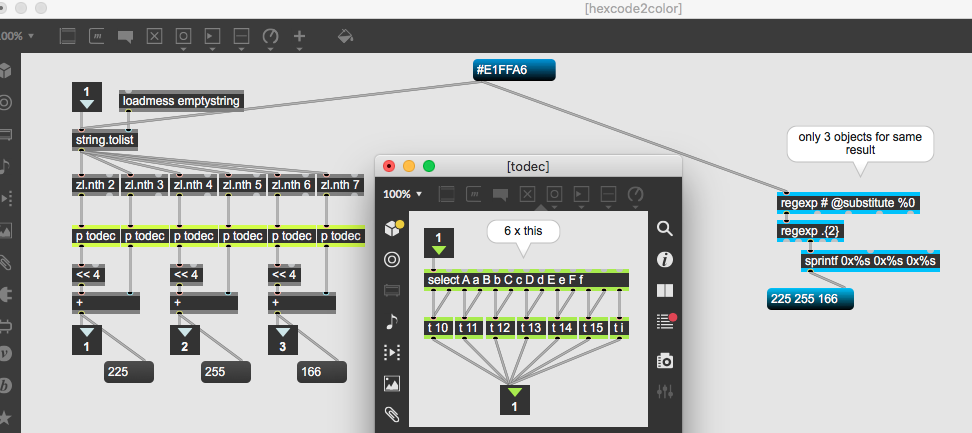Image resolution: width=972 pixels, height=433 pixels.
Task: Click the magnifying glass search icon
Action: (664, 228)
